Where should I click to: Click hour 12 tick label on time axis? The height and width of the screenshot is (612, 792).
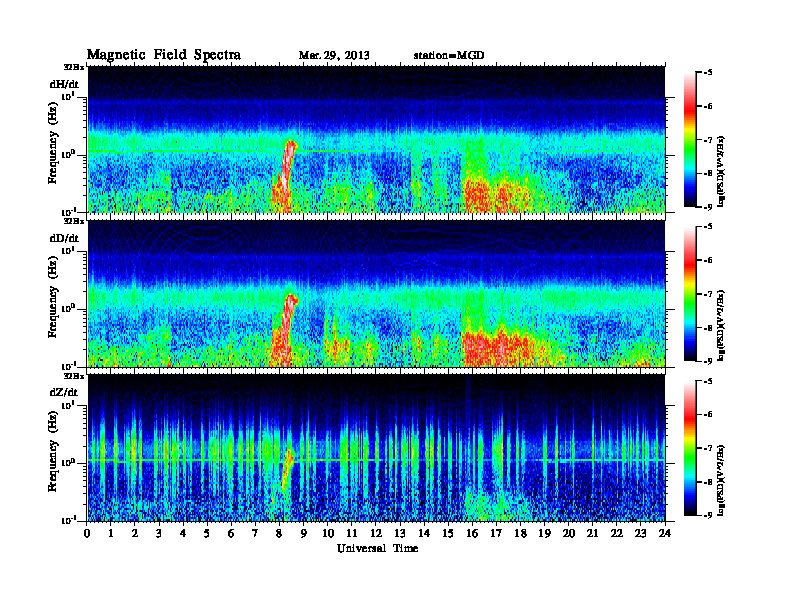376,533
